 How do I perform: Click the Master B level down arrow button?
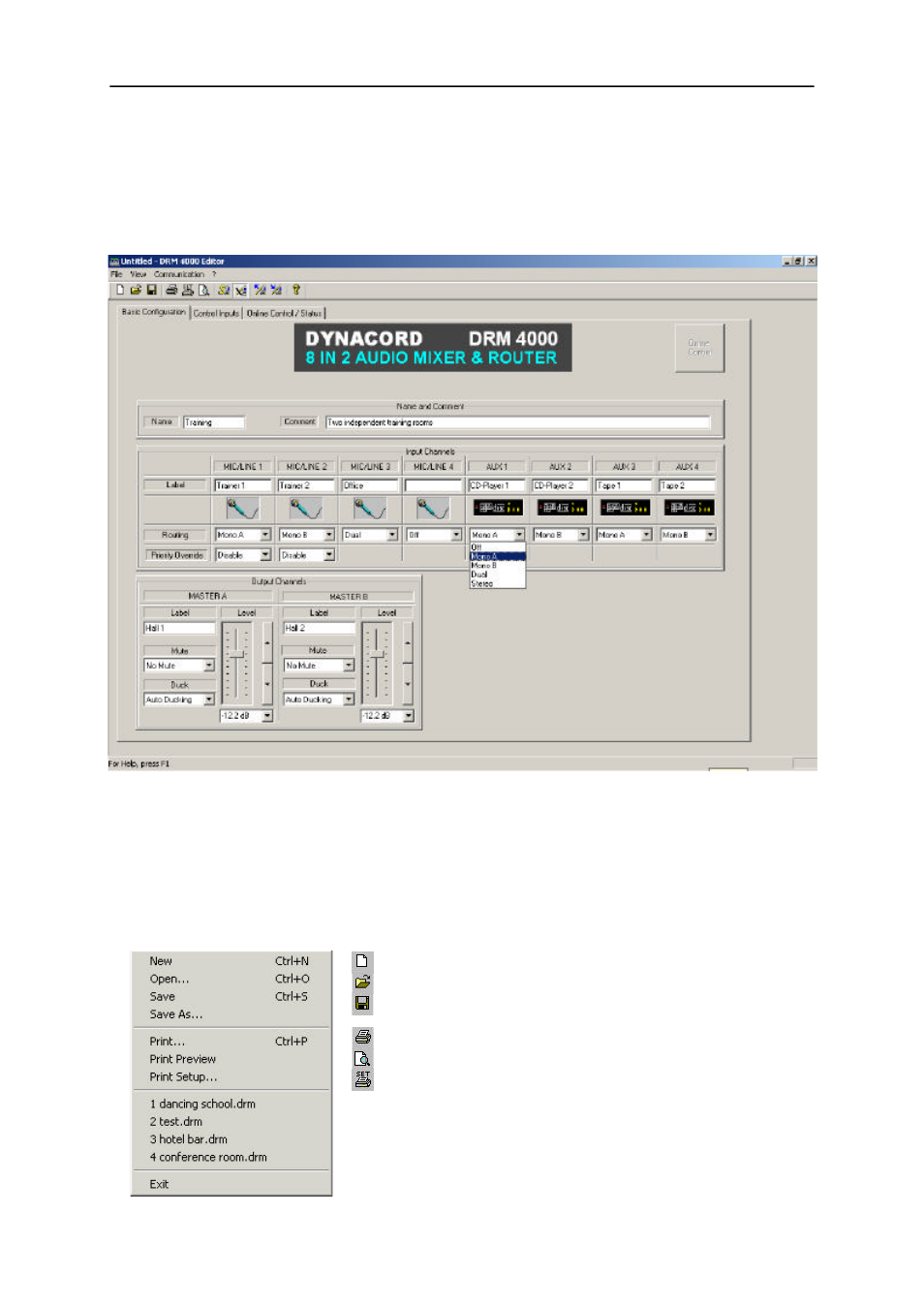coord(408,683)
